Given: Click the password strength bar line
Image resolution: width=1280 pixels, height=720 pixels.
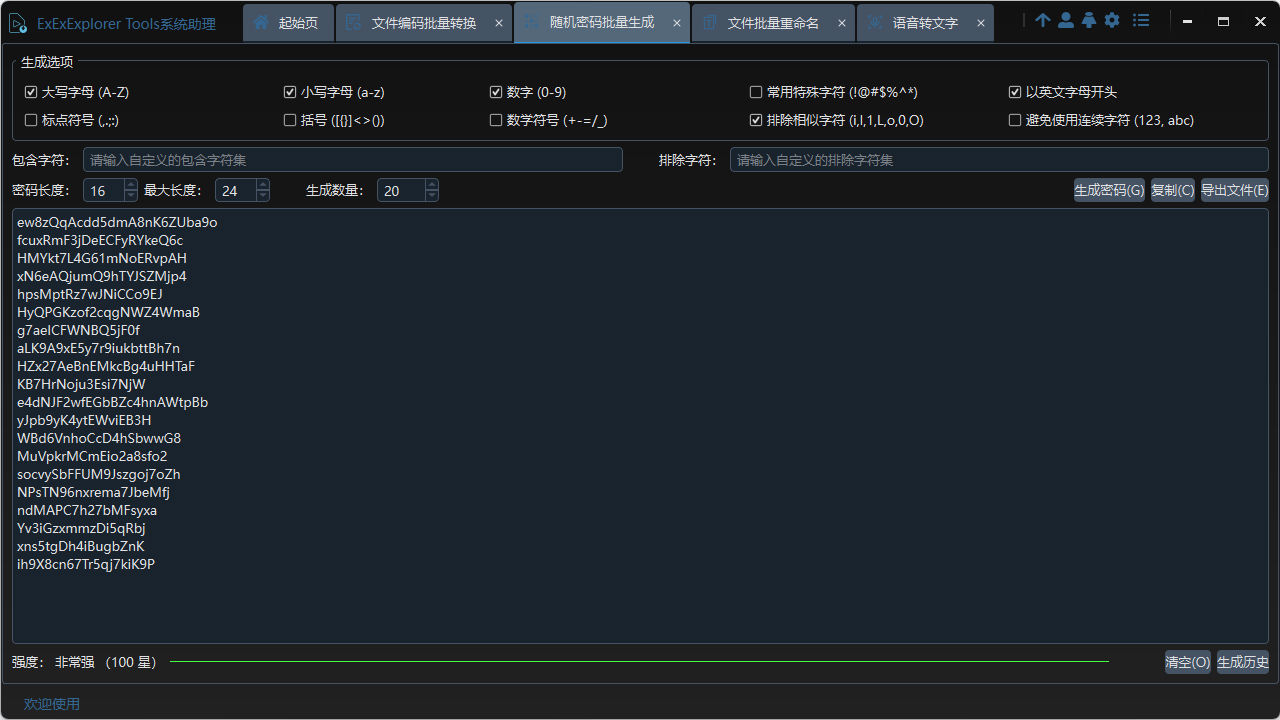Looking at the screenshot, I should point(639,662).
